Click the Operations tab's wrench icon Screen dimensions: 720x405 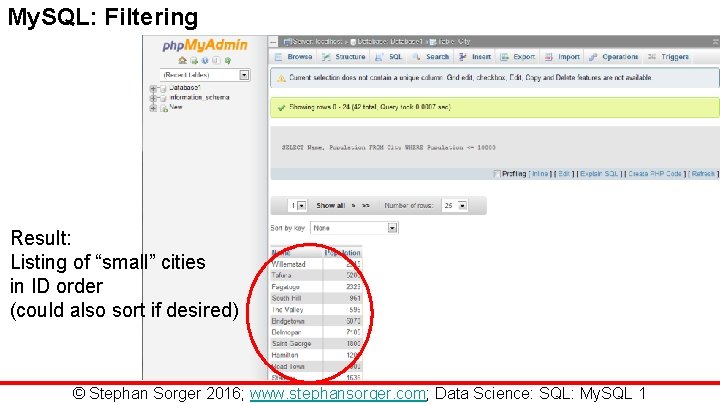pos(593,56)
